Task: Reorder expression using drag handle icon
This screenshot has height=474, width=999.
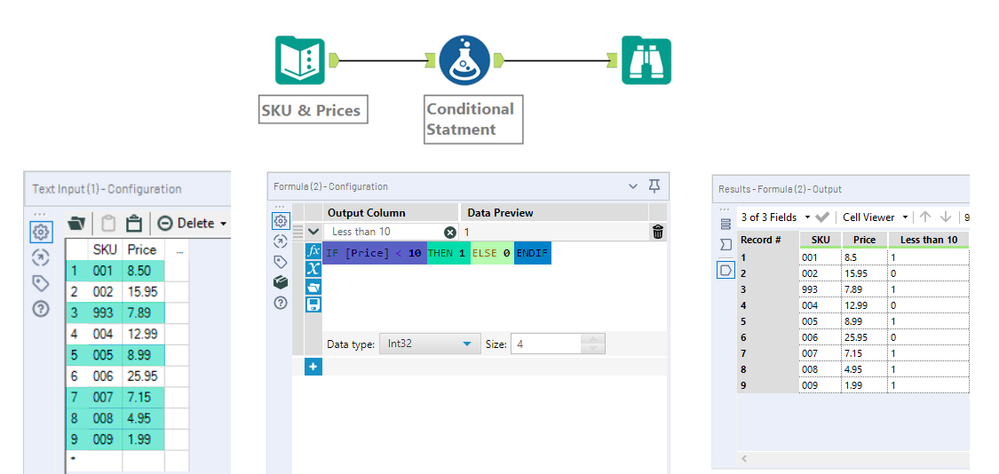Action: point(298,233)
